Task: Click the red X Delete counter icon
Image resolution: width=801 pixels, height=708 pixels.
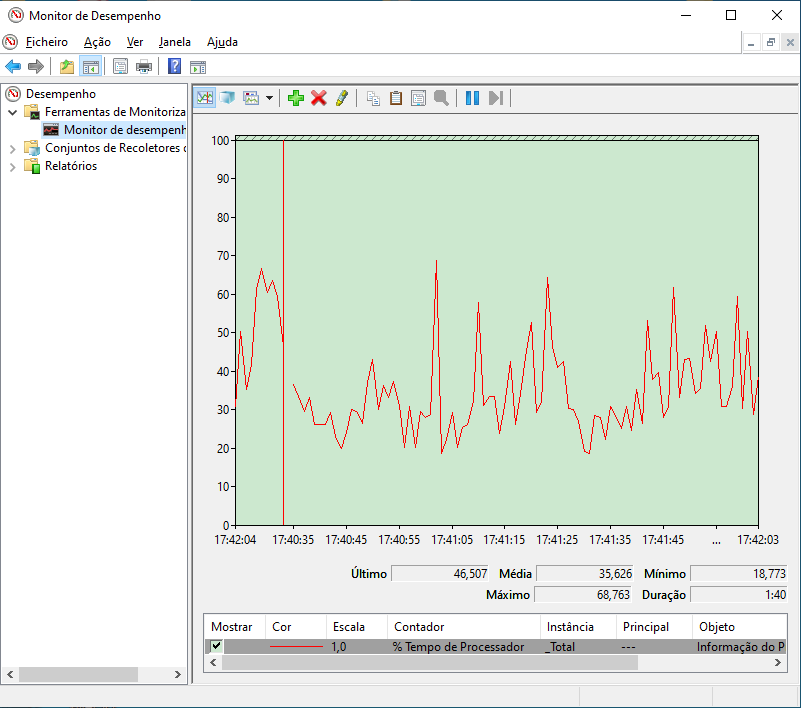Action: pyautogui.click(x=319, y=98)
